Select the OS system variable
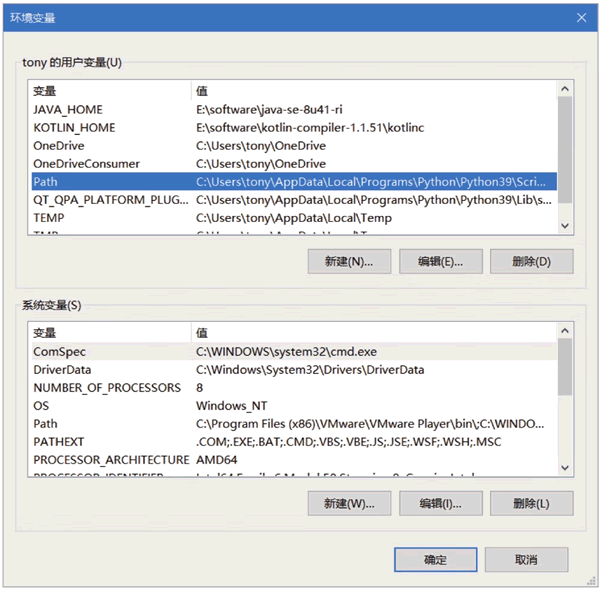 [x=294, y=406]
